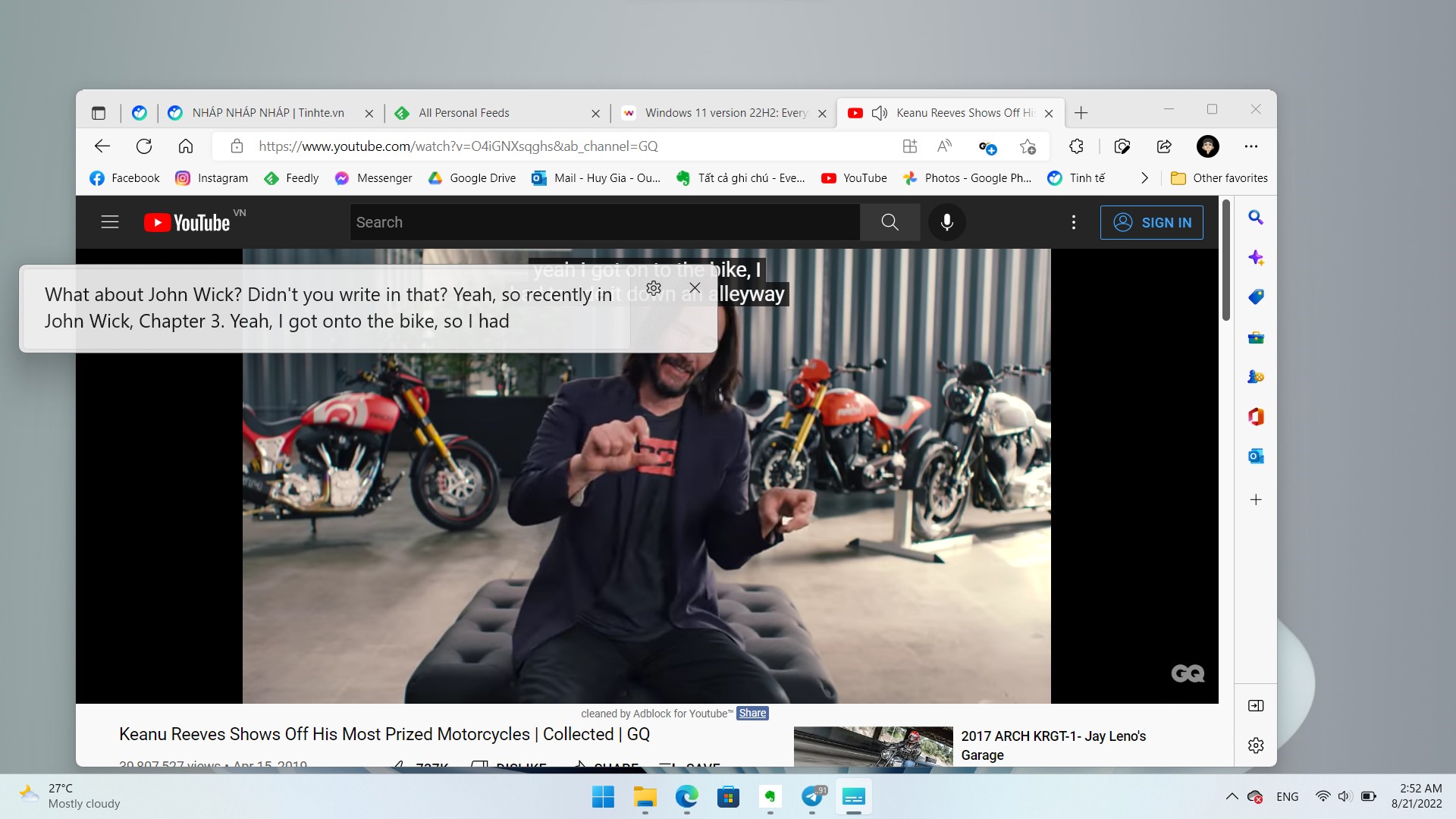Open the 2017 ARCH KRGT-1 video thumbnail
1456x819 pixels.
pyautogui.click(x=873, y=746)
